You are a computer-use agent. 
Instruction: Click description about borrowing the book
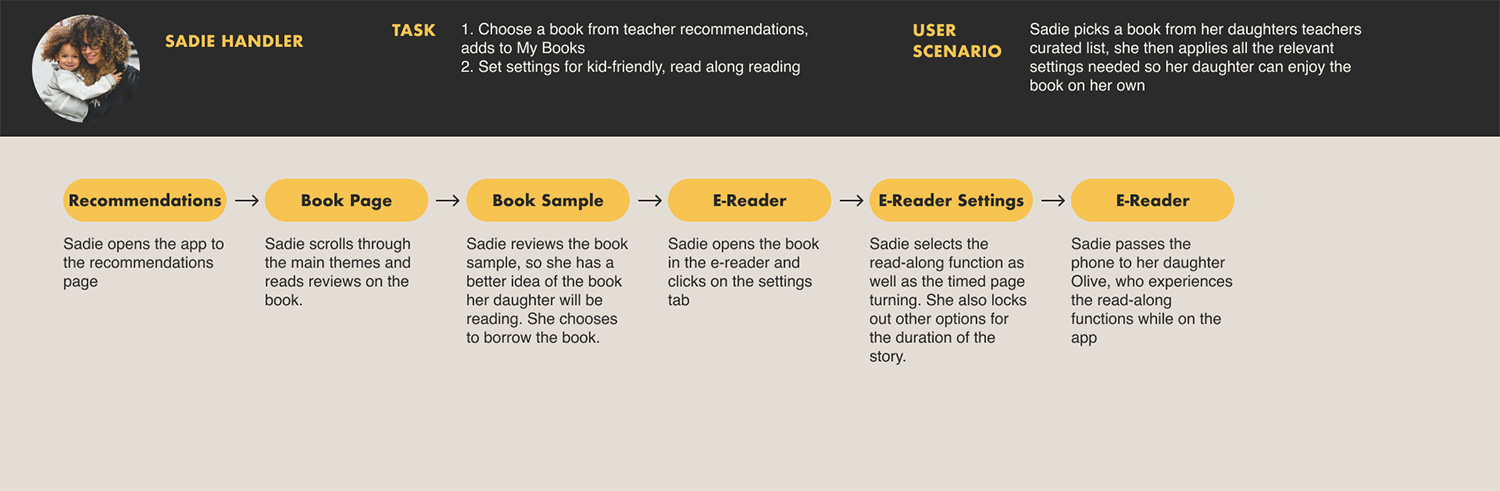coord(547,291)
